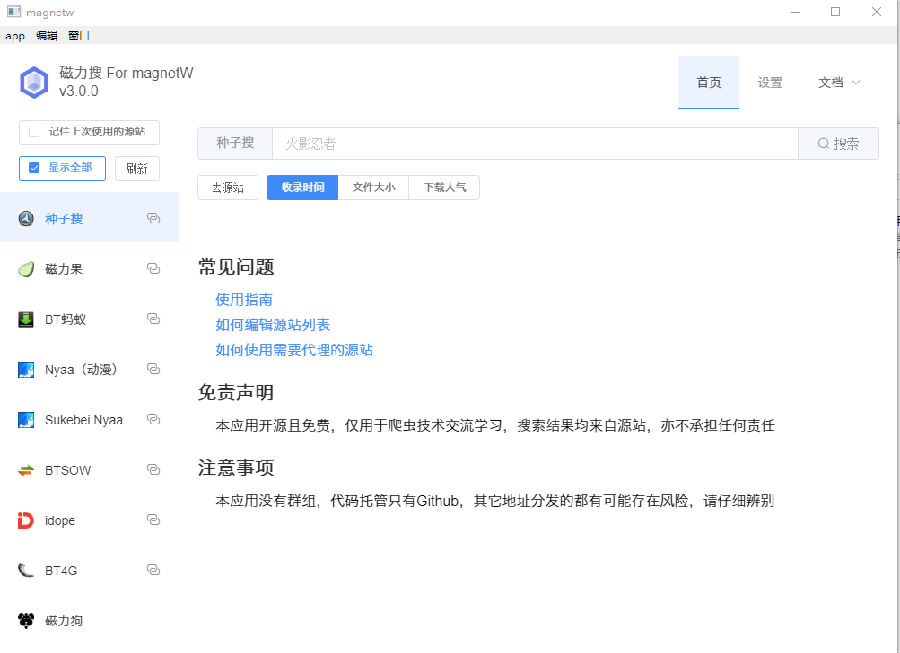Open 如何编辑源站列表 link
The width and height of the screenshot is (900, 653).
point(273,325)
